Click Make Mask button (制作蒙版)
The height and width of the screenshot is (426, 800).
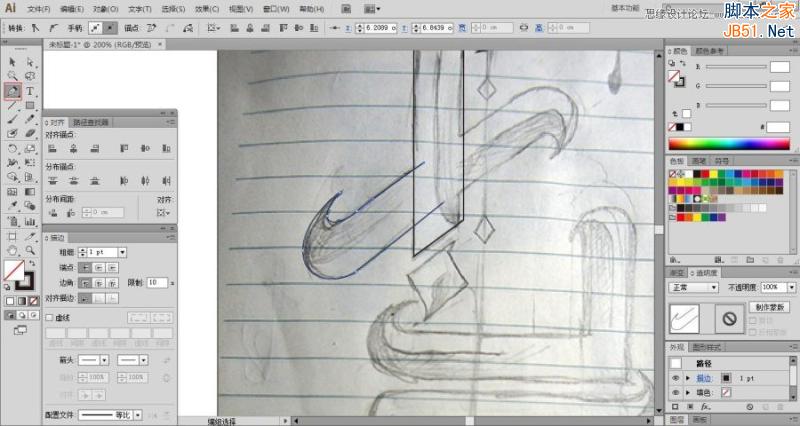[x=769, y=307]
